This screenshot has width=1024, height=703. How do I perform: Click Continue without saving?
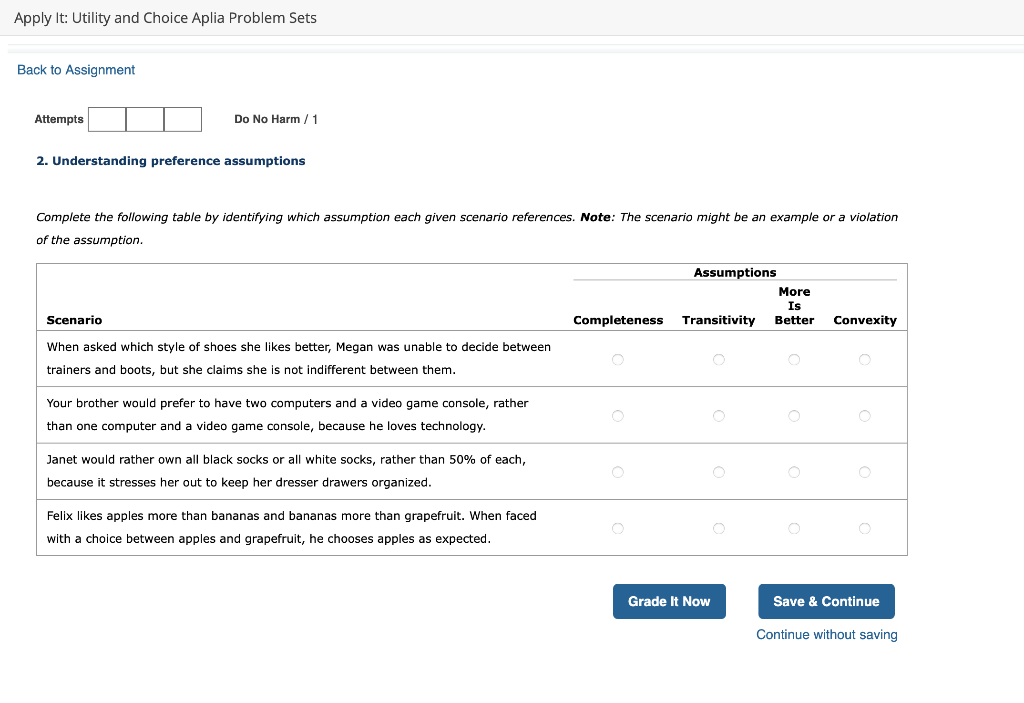(826, 634)
